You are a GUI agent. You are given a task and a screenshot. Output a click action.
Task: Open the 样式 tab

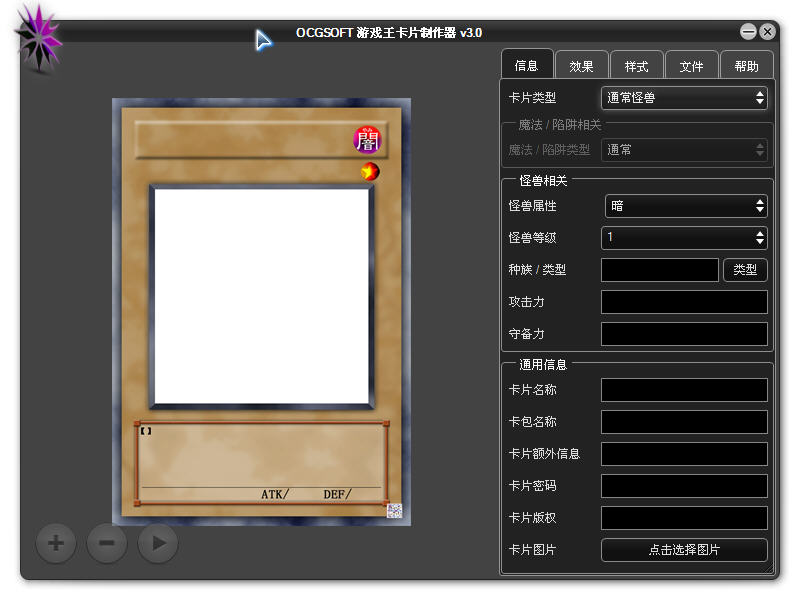point(637,66)
